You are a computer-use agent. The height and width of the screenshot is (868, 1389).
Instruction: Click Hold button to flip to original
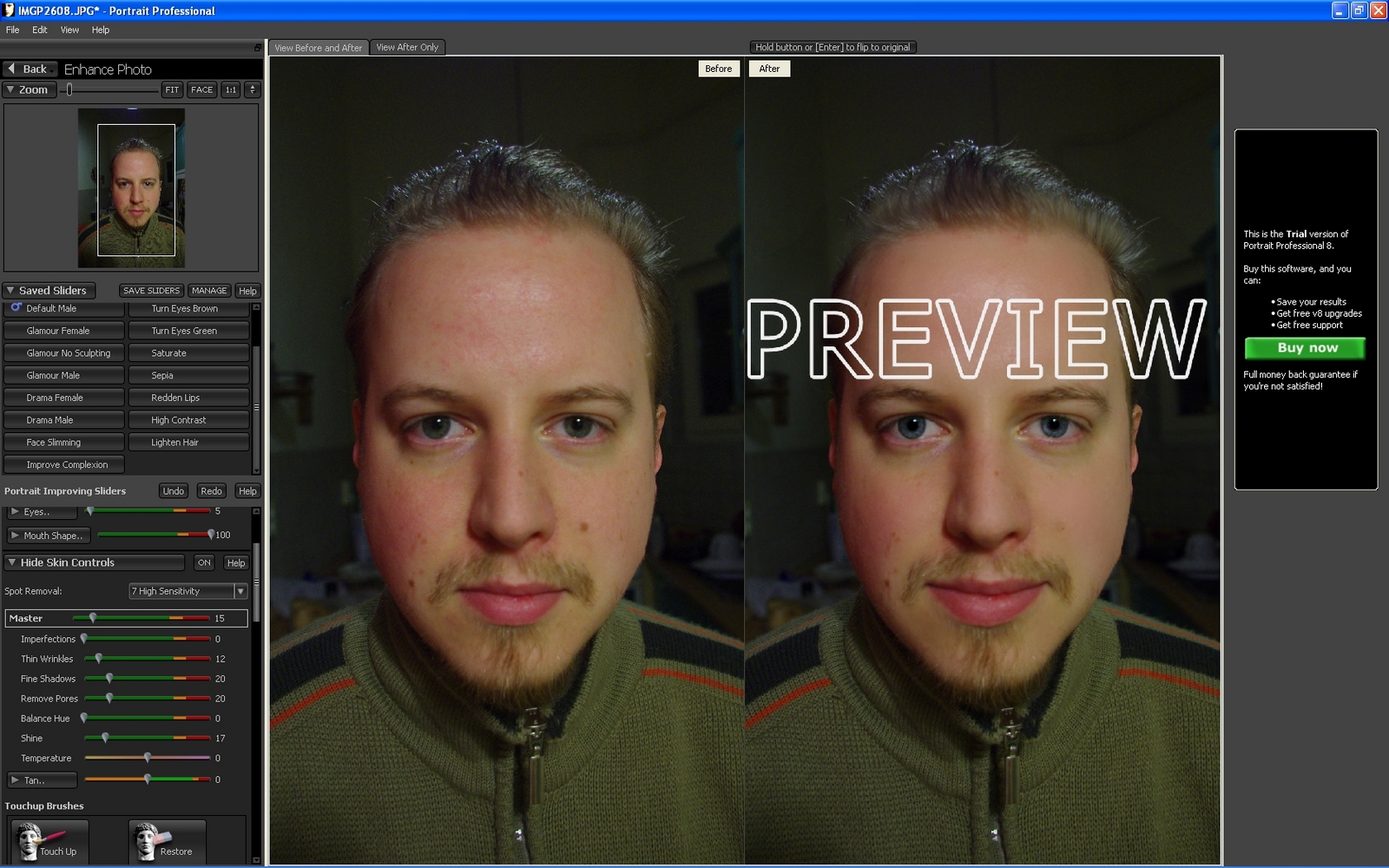coord(833,48)
